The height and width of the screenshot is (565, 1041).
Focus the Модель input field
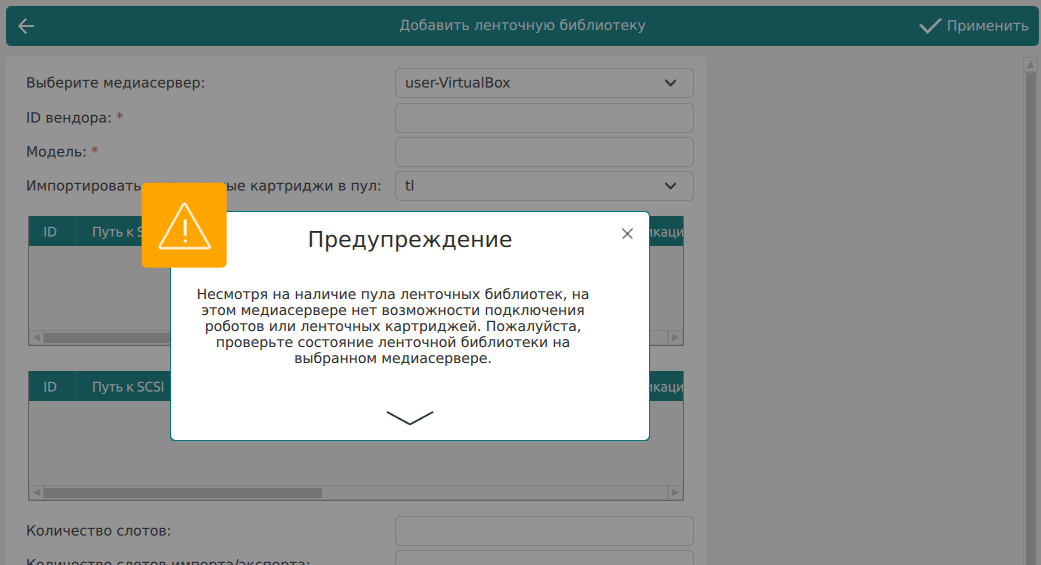(544, 152)
